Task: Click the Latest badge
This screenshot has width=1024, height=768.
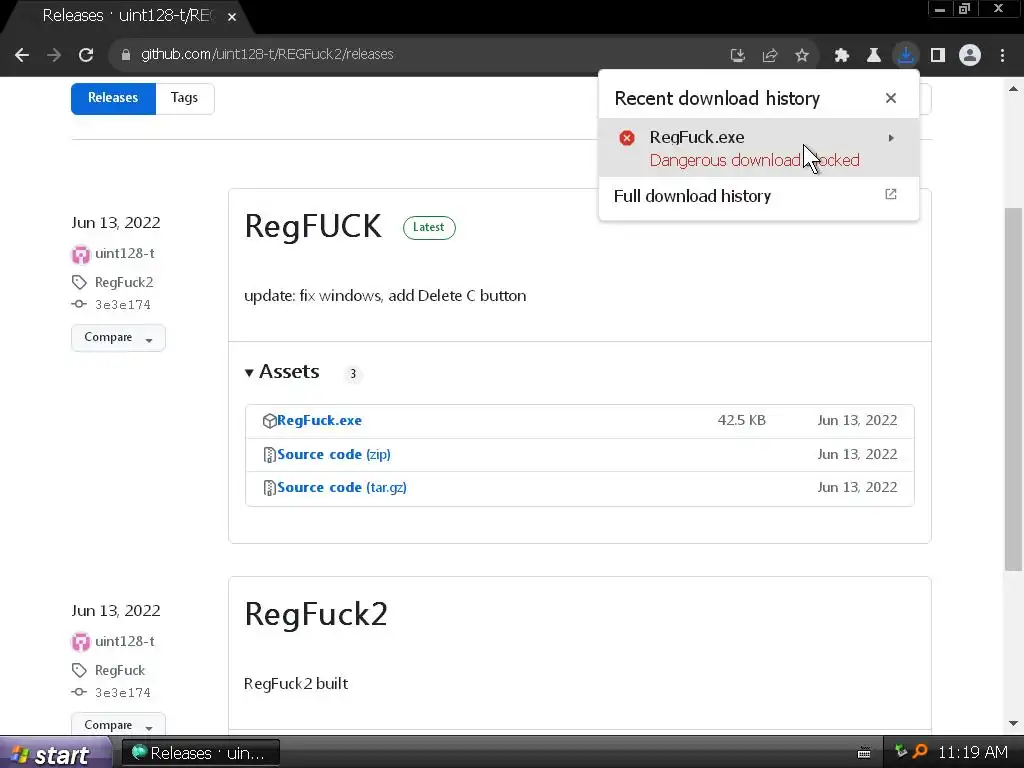Action: pos(429,227)
